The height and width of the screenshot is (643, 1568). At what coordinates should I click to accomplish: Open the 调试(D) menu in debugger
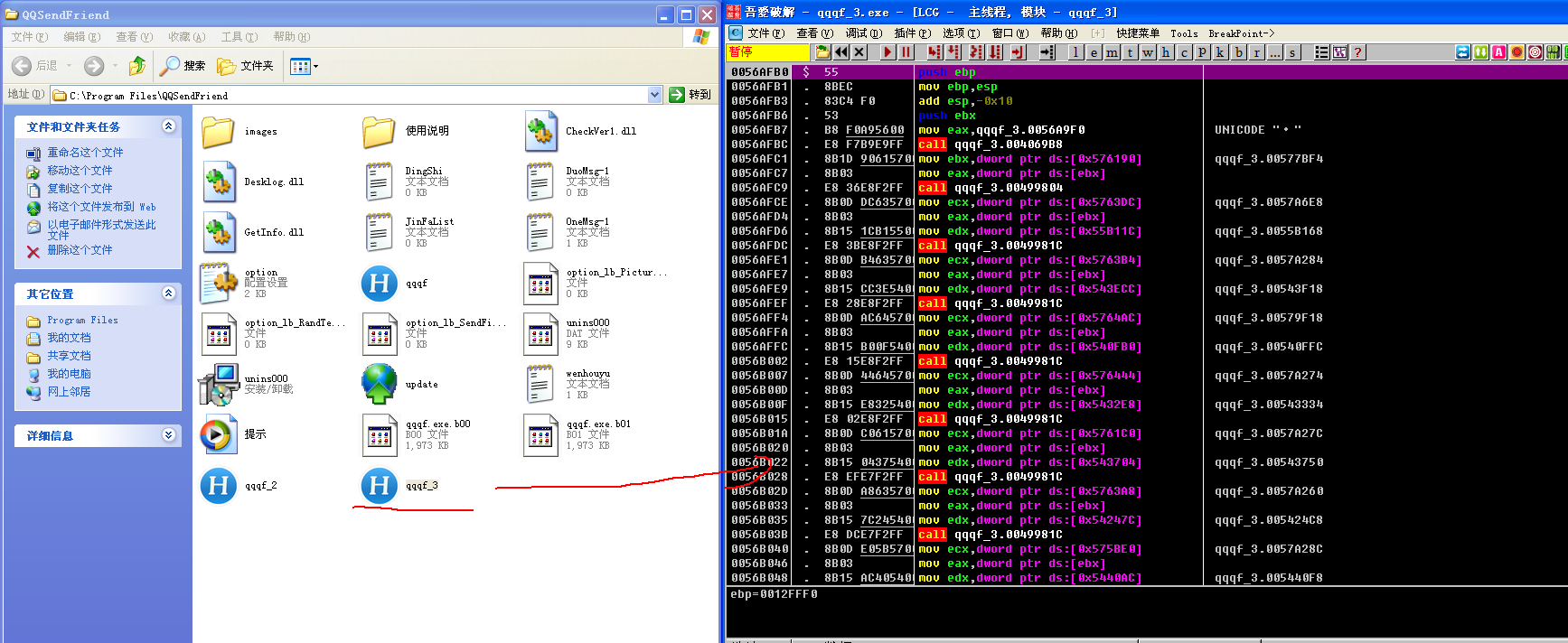(863, 33)
